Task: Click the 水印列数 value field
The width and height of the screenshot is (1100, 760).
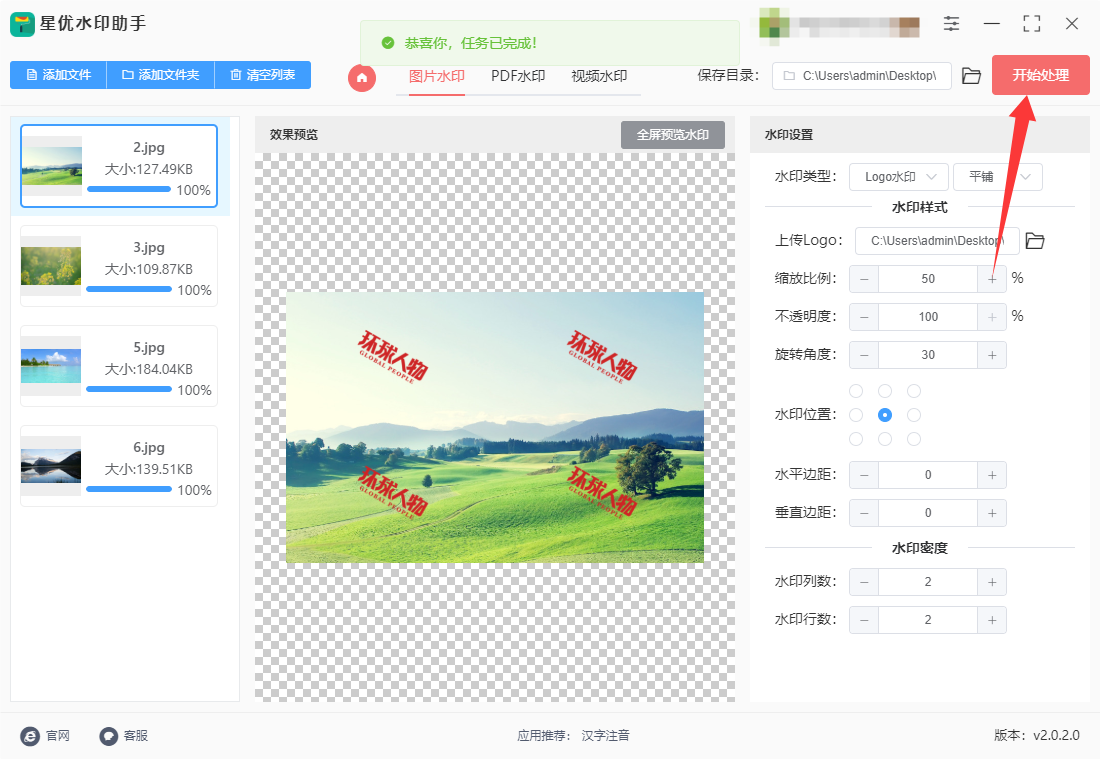Action: (x=927, y=582)
